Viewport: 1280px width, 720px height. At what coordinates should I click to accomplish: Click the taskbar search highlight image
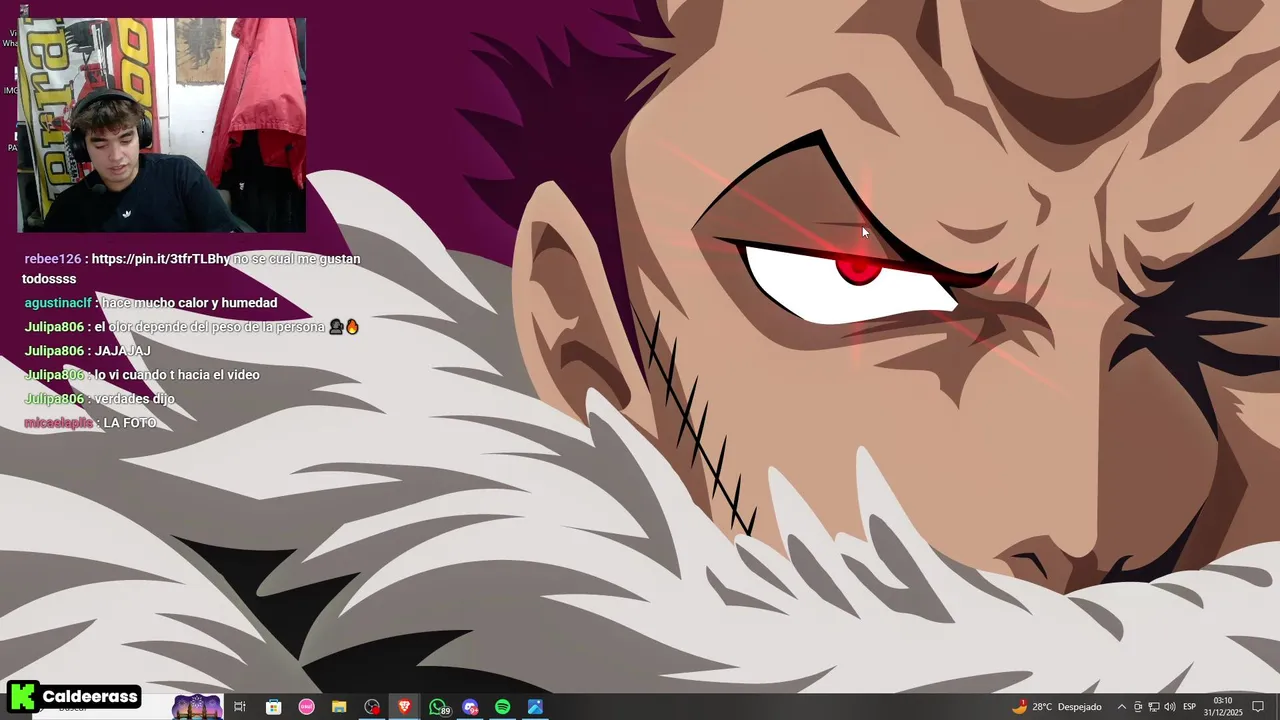coord(197,707)
